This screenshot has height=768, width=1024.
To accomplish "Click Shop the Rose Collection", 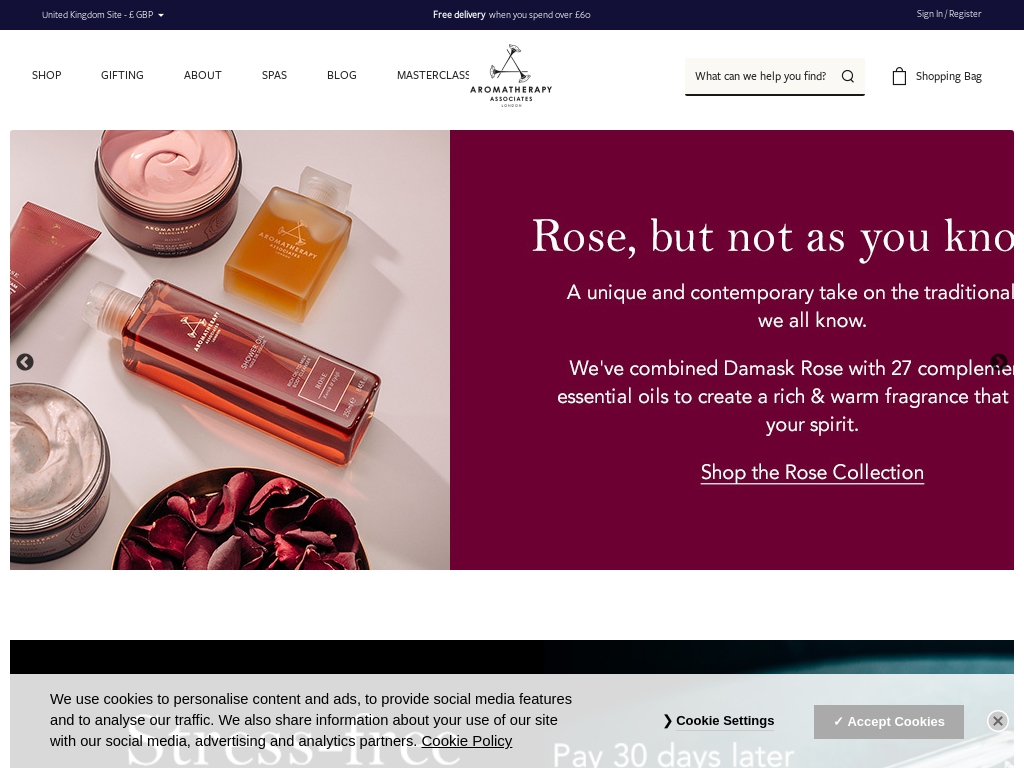I will [x=812, y=472].
